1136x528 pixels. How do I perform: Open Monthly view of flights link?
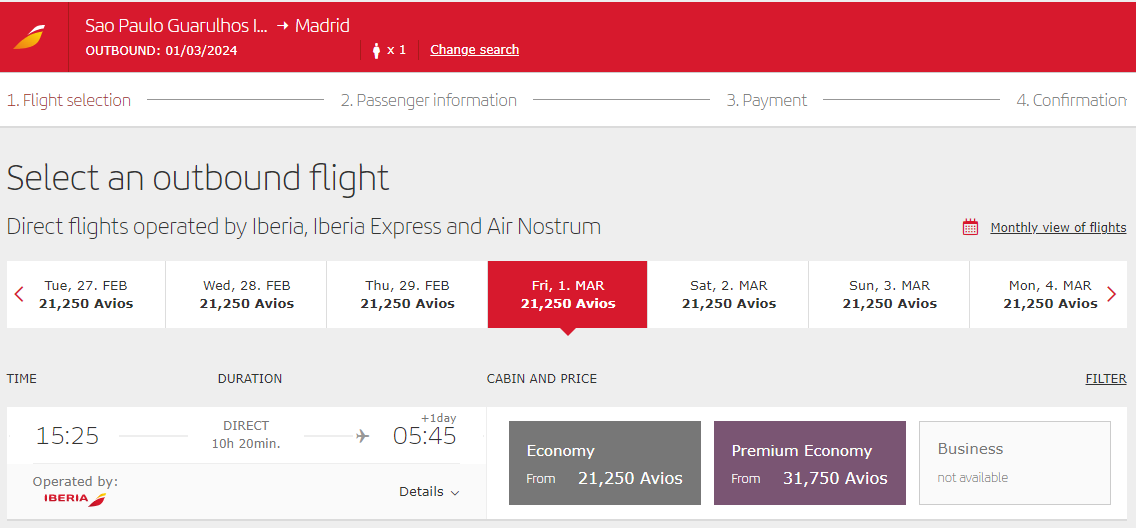1058,227
